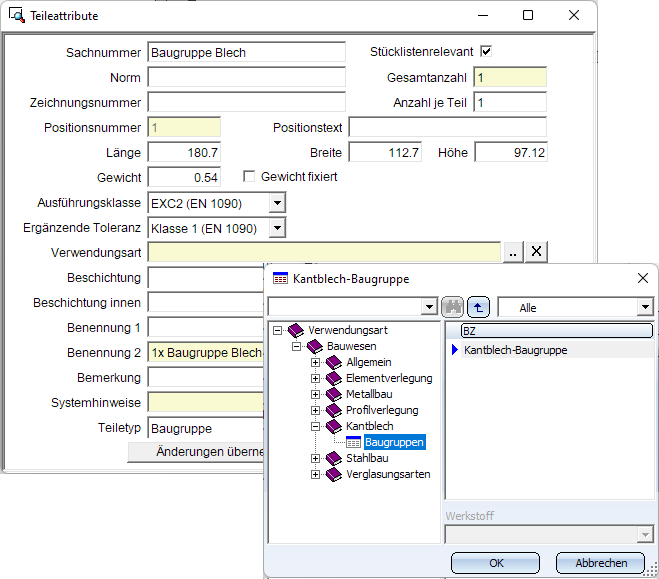Collapse the Kantblech tree node
This screenshot has height=579, width=659.
pyautogui.click(x=315, y=426)
